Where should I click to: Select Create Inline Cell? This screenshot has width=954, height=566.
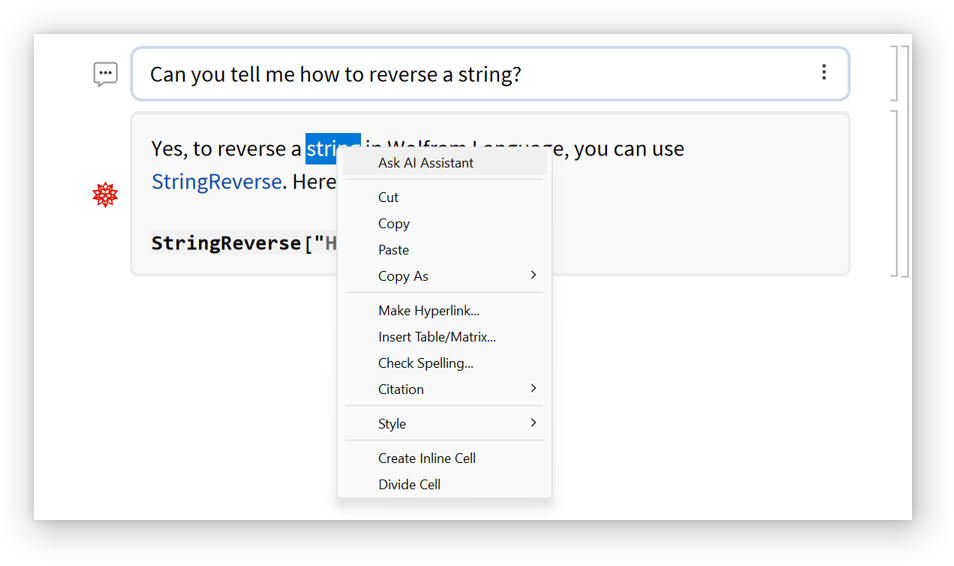[426, 458]
